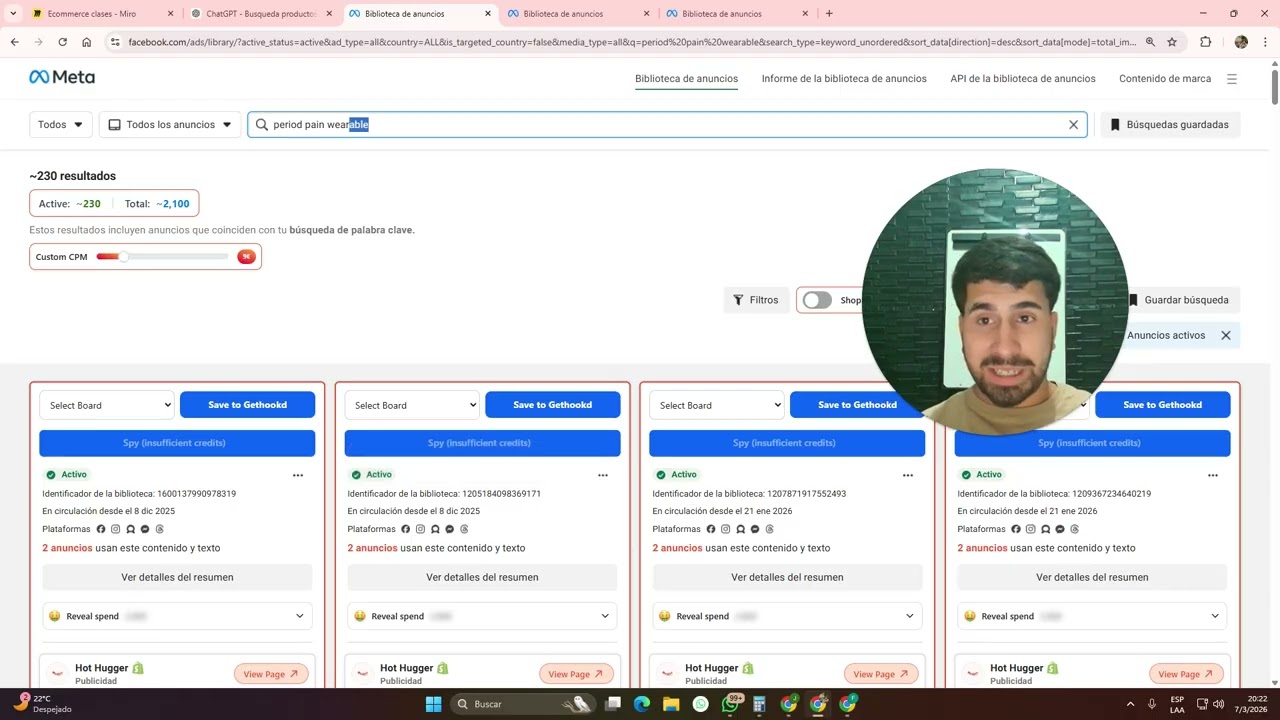Open API de la biblioteca de anuncios

click(x=1023, y=78)
